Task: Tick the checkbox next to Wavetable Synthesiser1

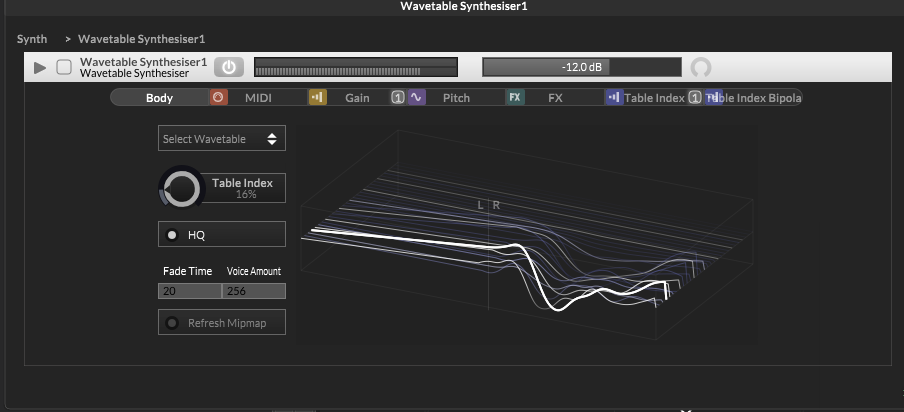Action: pos(64,67)
